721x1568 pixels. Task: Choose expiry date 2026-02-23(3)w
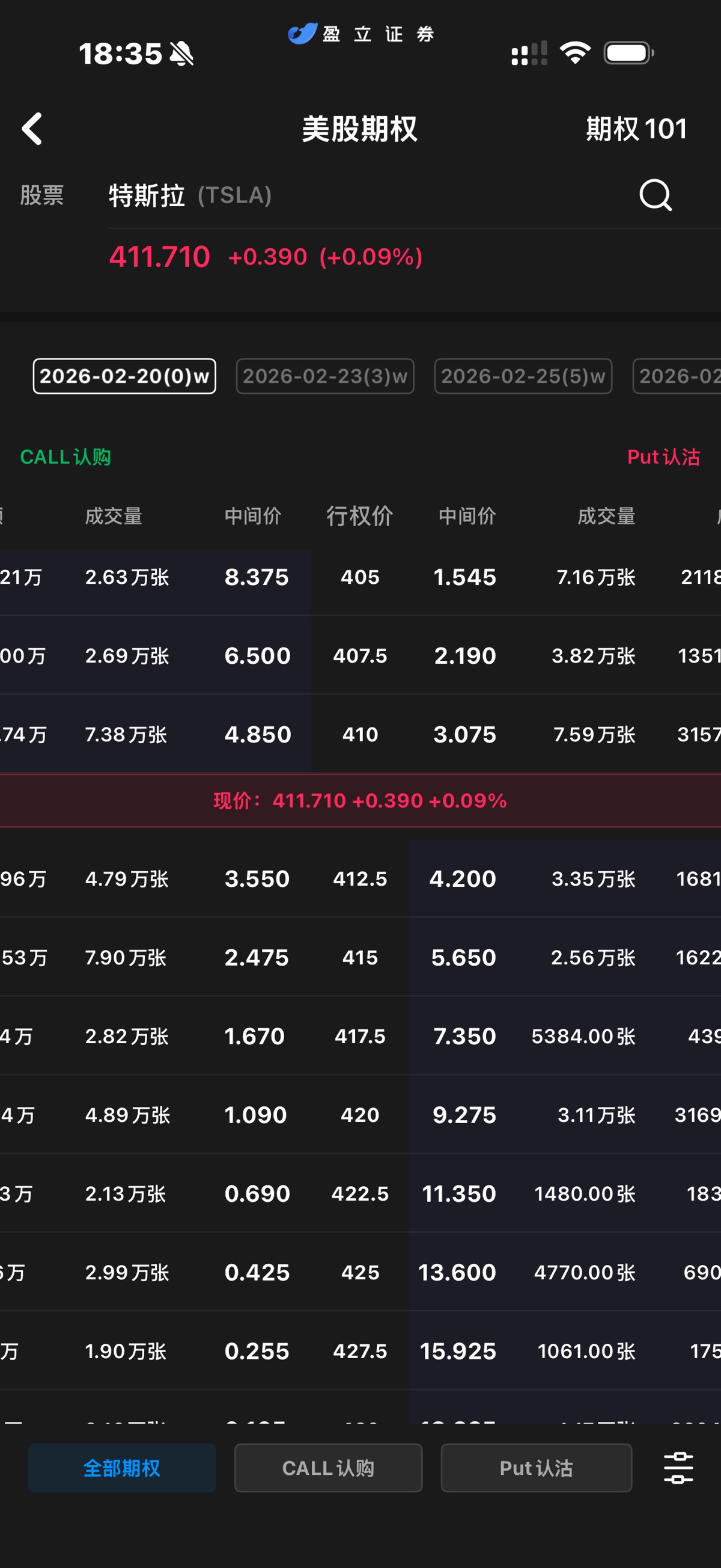pos(325,376)
